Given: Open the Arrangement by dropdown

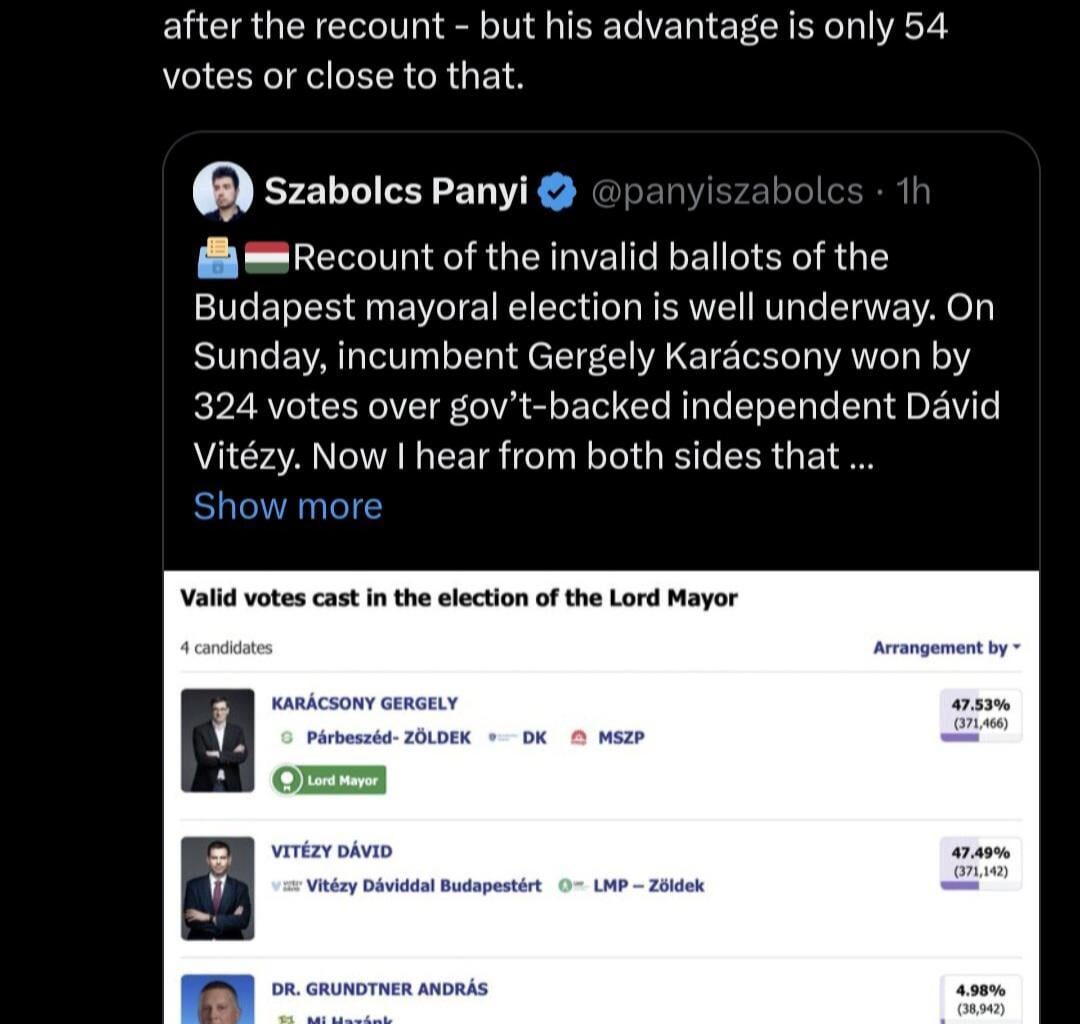Looking at the screenshot, I should tap(940, 648).
